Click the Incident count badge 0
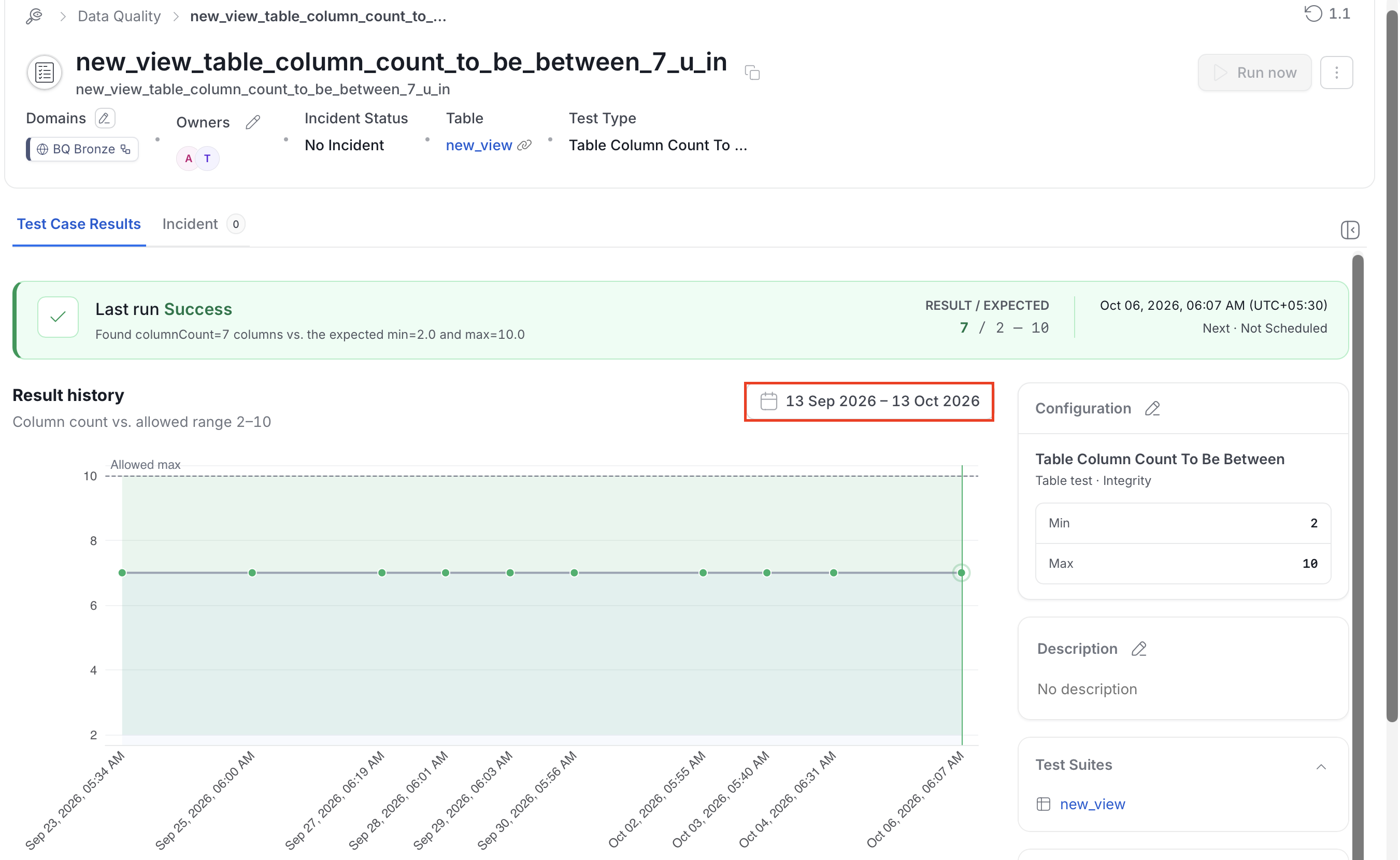This screenshot has width=1400, height=860. pos(236,224)
